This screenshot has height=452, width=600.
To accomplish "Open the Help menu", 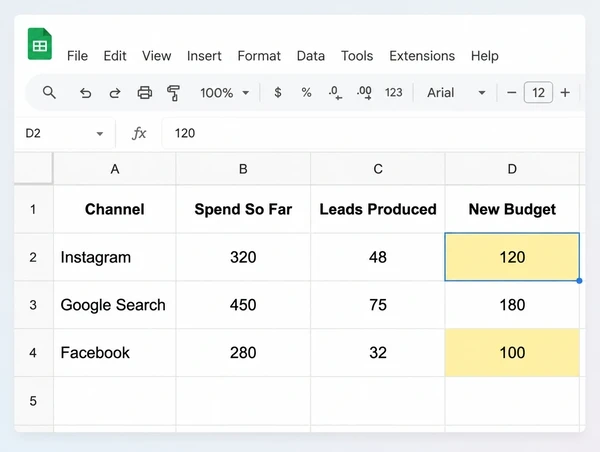I will click(485, 56).
